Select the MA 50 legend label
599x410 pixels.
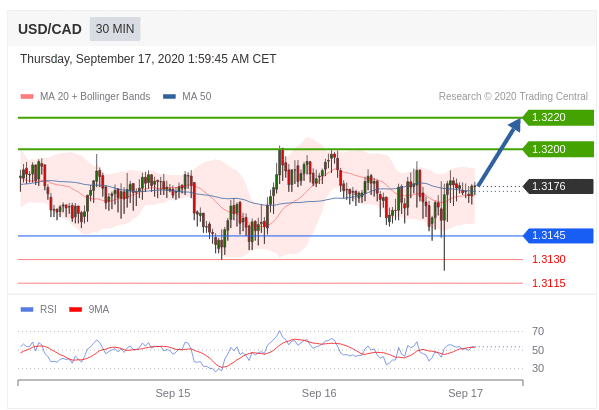point(197,96)
